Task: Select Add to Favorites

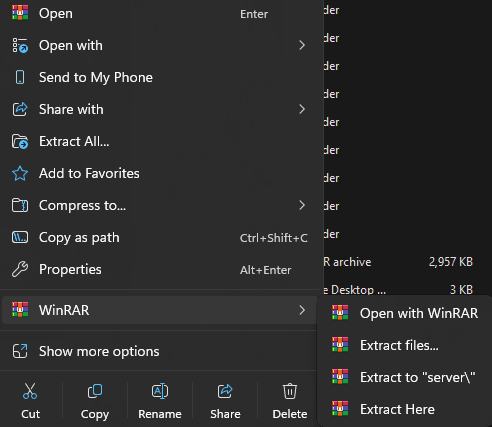Action: (x=159, y=173)
